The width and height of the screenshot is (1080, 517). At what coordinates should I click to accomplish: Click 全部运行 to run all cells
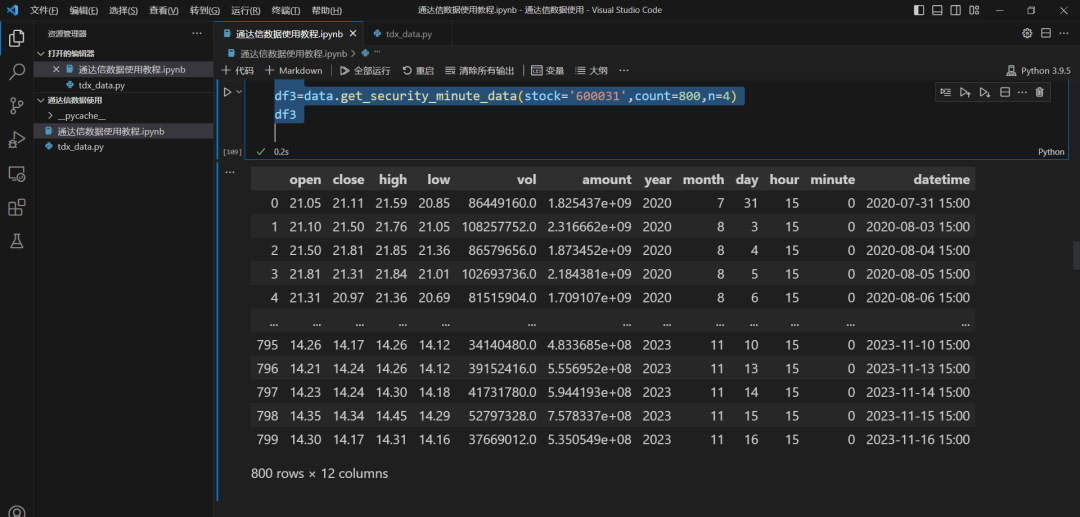pyautogui.click(x=365, y=70)
